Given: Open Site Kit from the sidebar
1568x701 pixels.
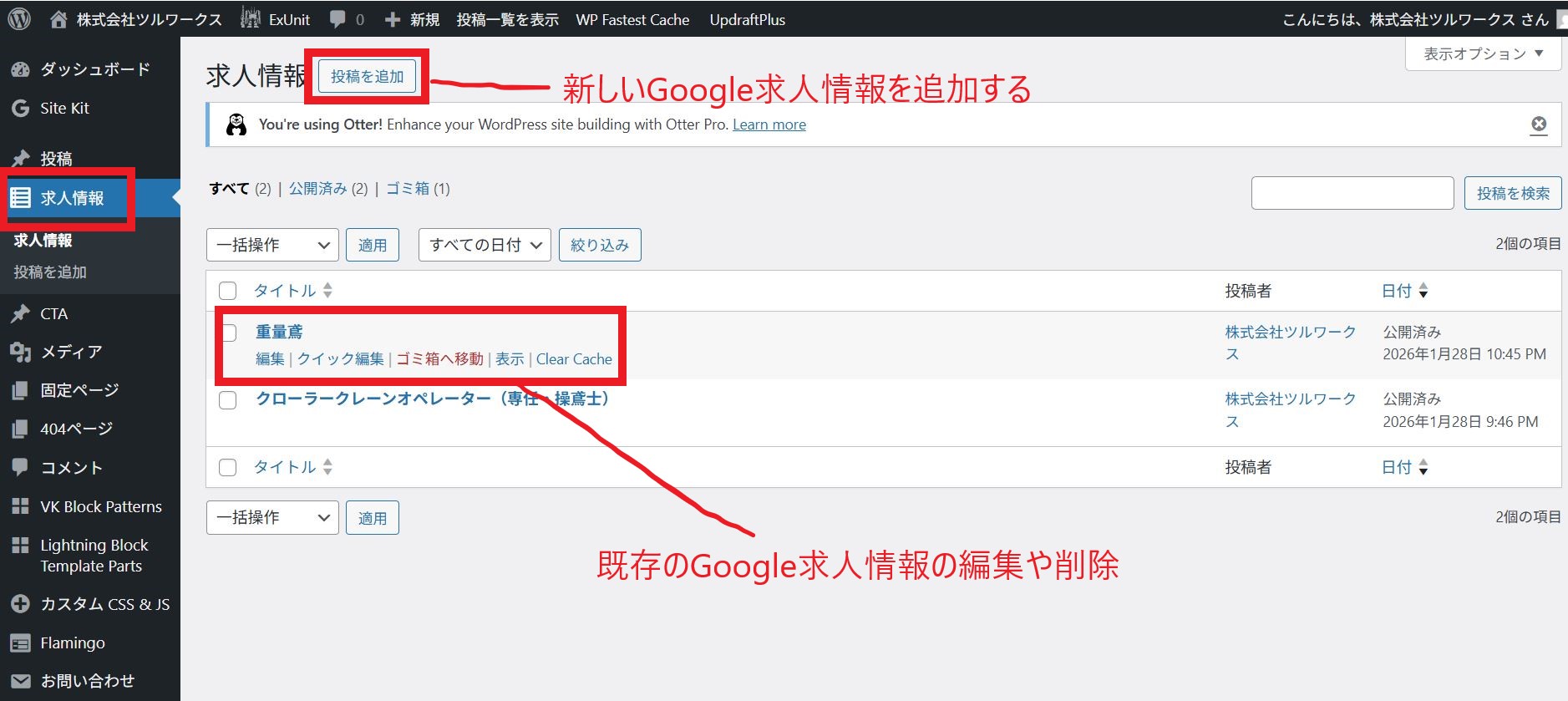Looking at the screenshot, I should [x=64, y=108].
